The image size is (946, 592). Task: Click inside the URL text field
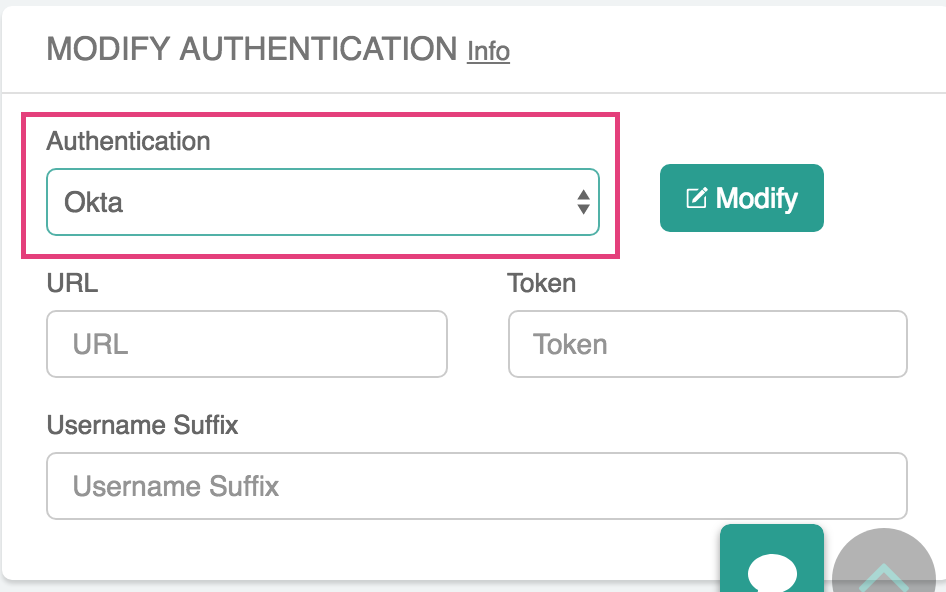coord(246,344)
